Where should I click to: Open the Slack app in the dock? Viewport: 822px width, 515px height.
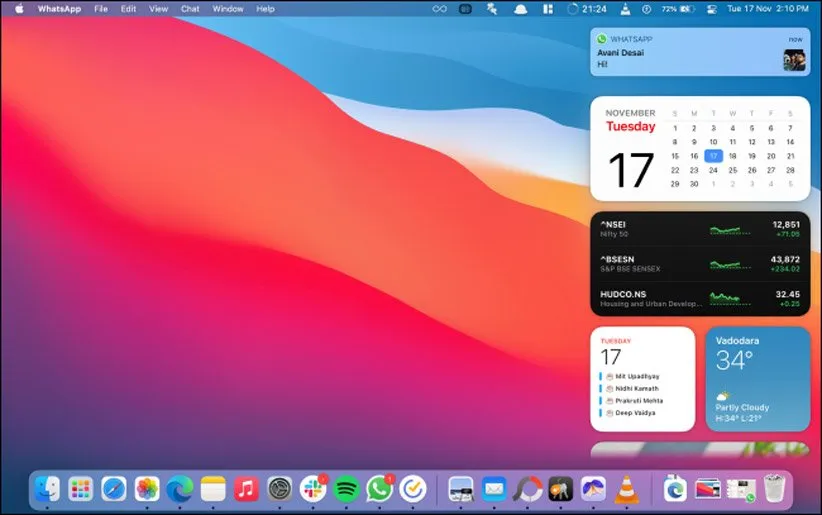(x=313, y=488)
